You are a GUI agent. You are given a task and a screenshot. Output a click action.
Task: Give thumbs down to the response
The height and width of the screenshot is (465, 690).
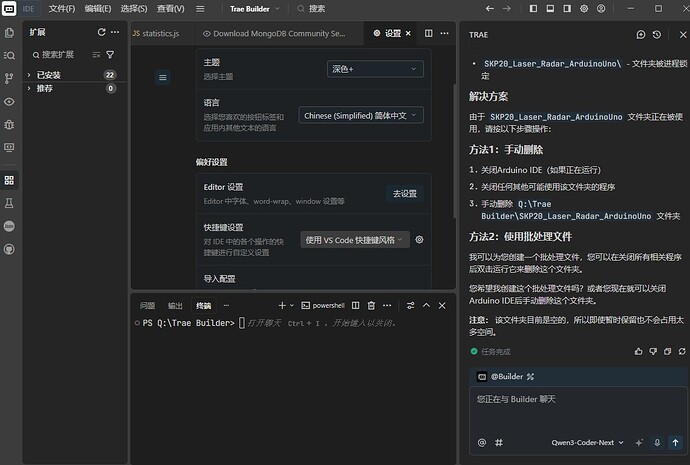click(x=653, y=351)
